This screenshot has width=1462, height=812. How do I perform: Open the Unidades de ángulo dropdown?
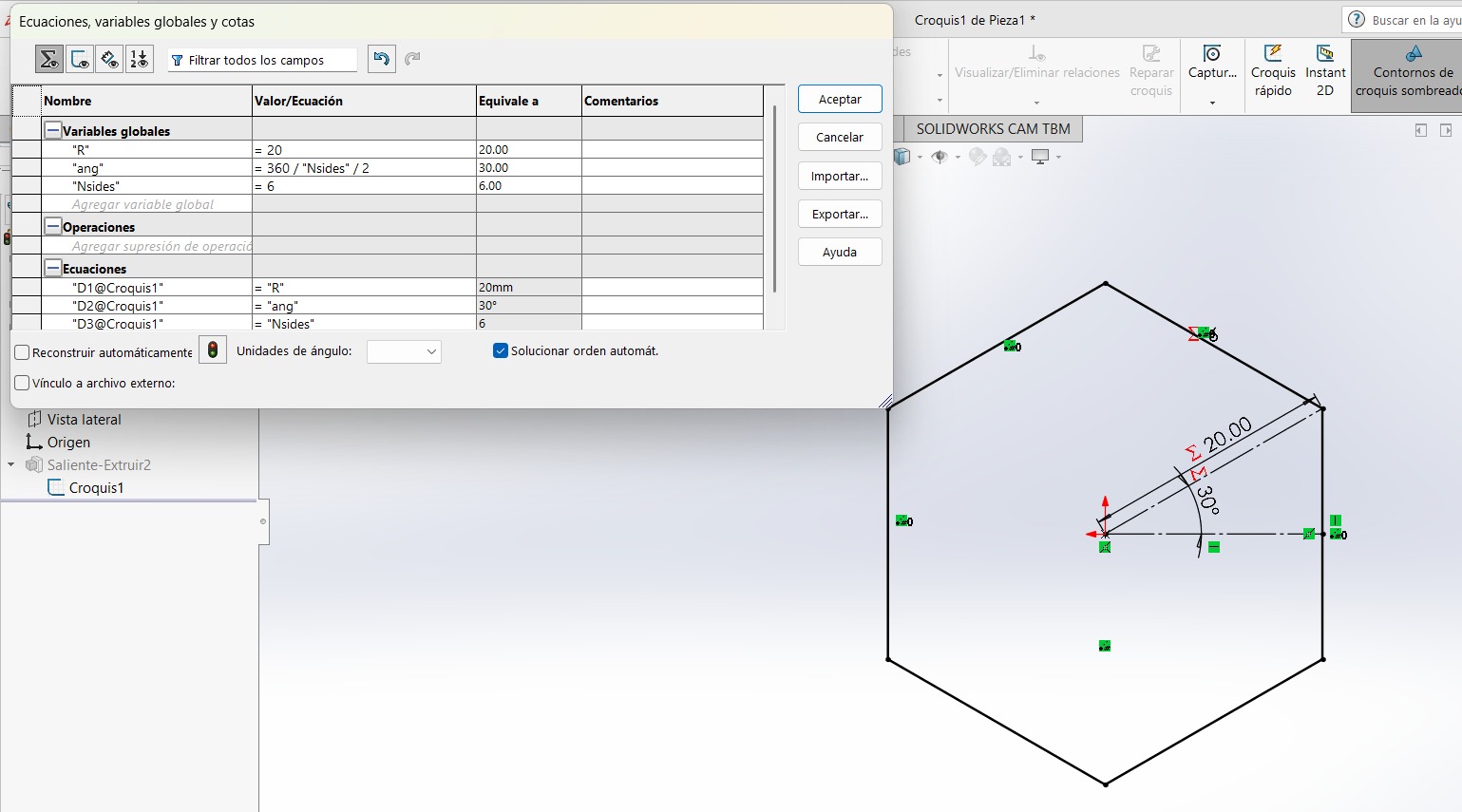[x=404, y=351]
